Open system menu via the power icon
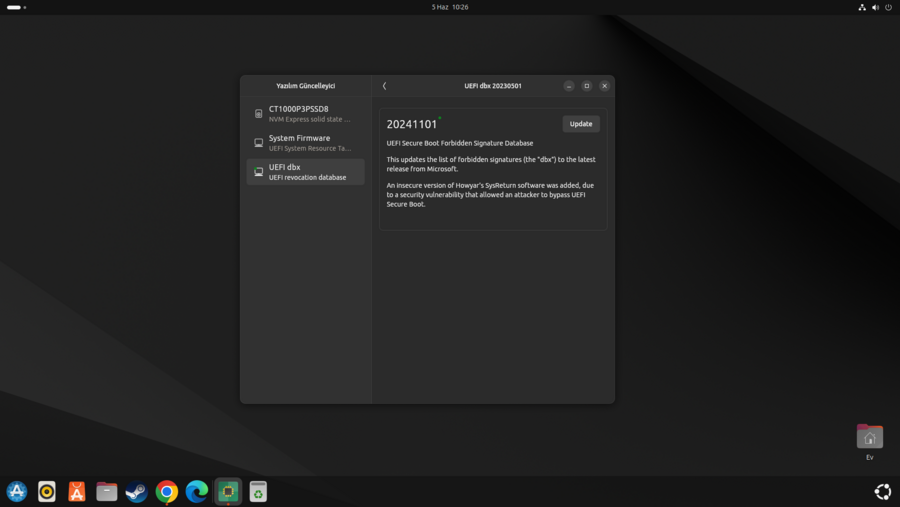The width and height of the screenshot is (900, 507). point(888,7)
